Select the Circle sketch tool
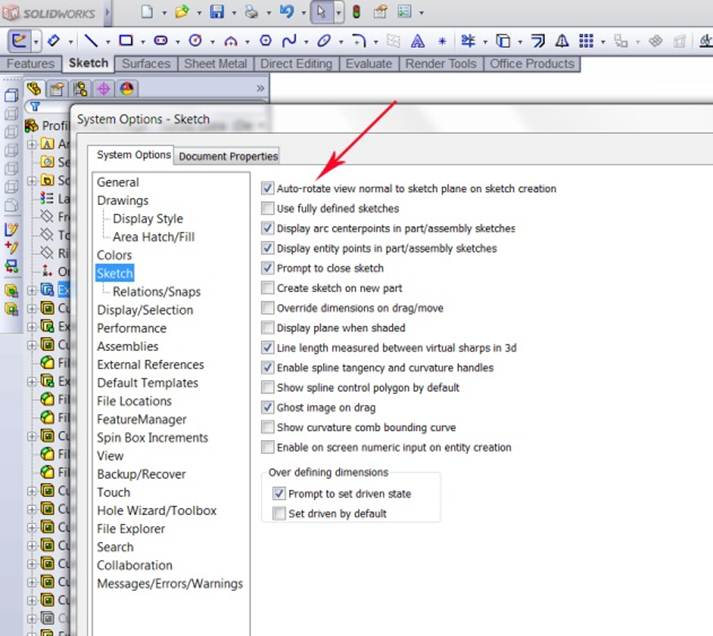This screenshot has width=713, height=636. pyautogui.click(x=195, y=41)
